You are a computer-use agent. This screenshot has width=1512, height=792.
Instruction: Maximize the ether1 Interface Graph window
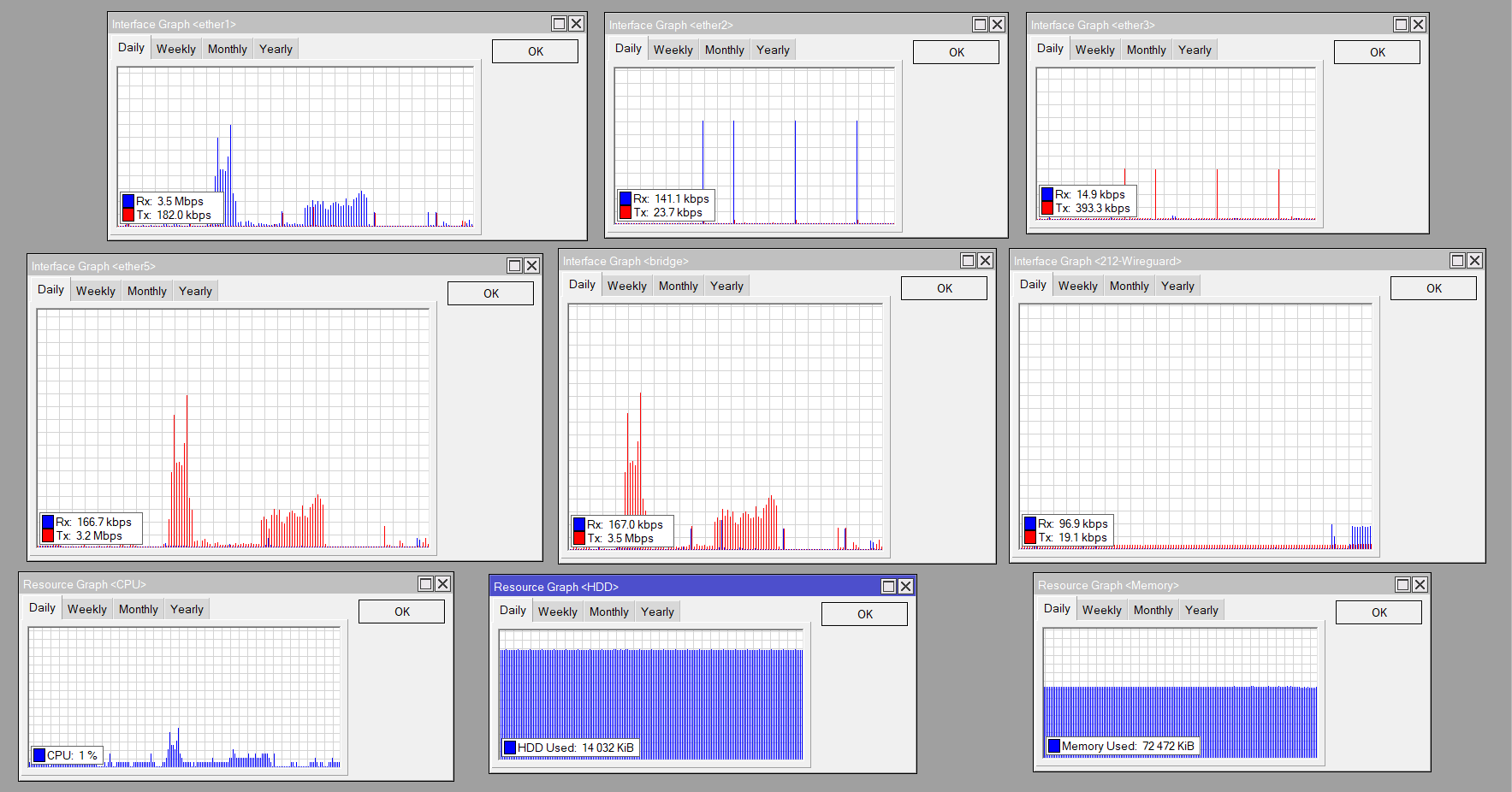[559, 24]
